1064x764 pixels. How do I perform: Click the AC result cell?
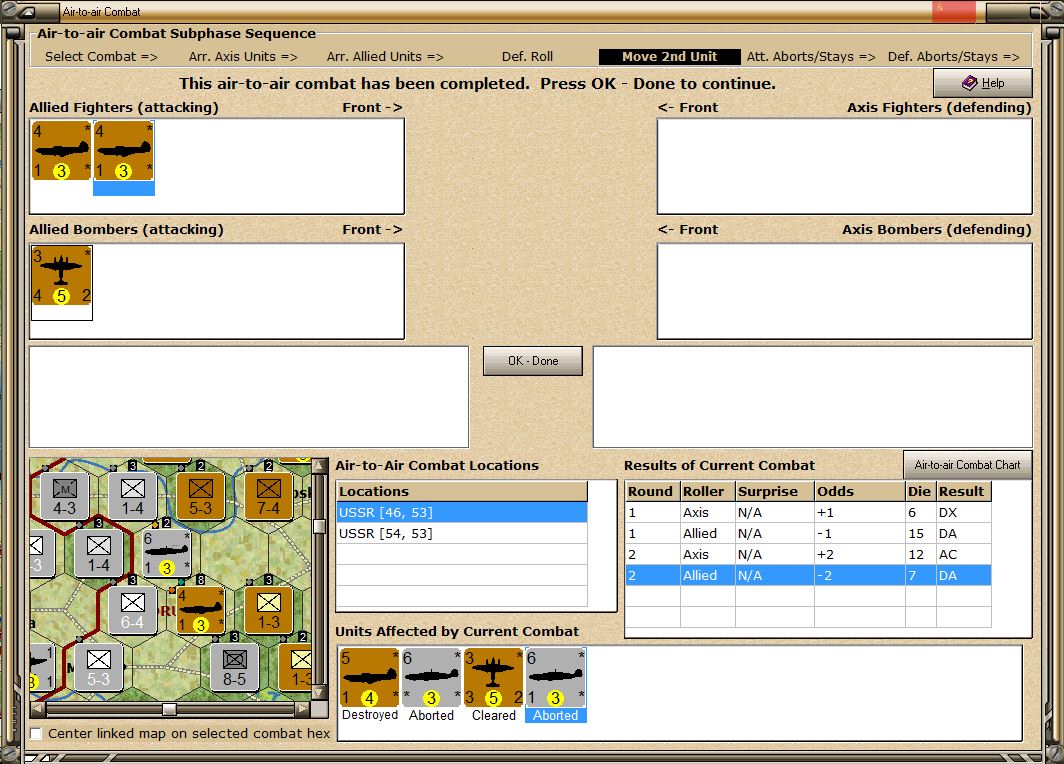tap(964, 554)
